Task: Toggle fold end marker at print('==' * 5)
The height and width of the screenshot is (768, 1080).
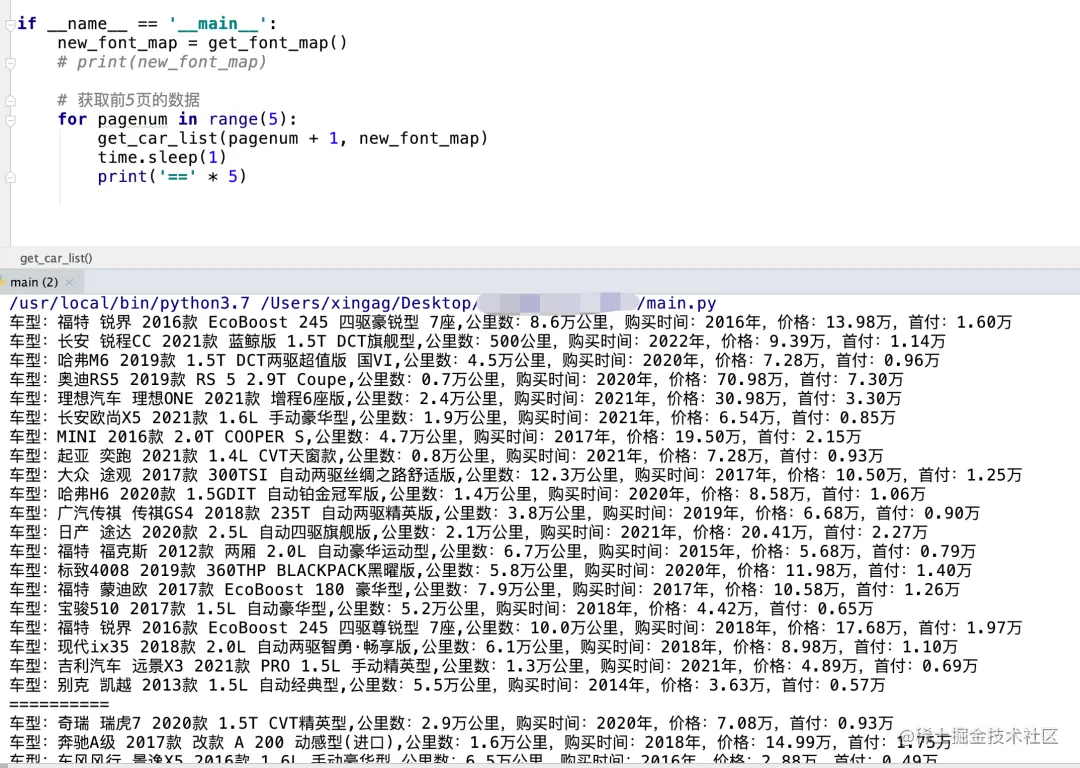Action: 10,177
